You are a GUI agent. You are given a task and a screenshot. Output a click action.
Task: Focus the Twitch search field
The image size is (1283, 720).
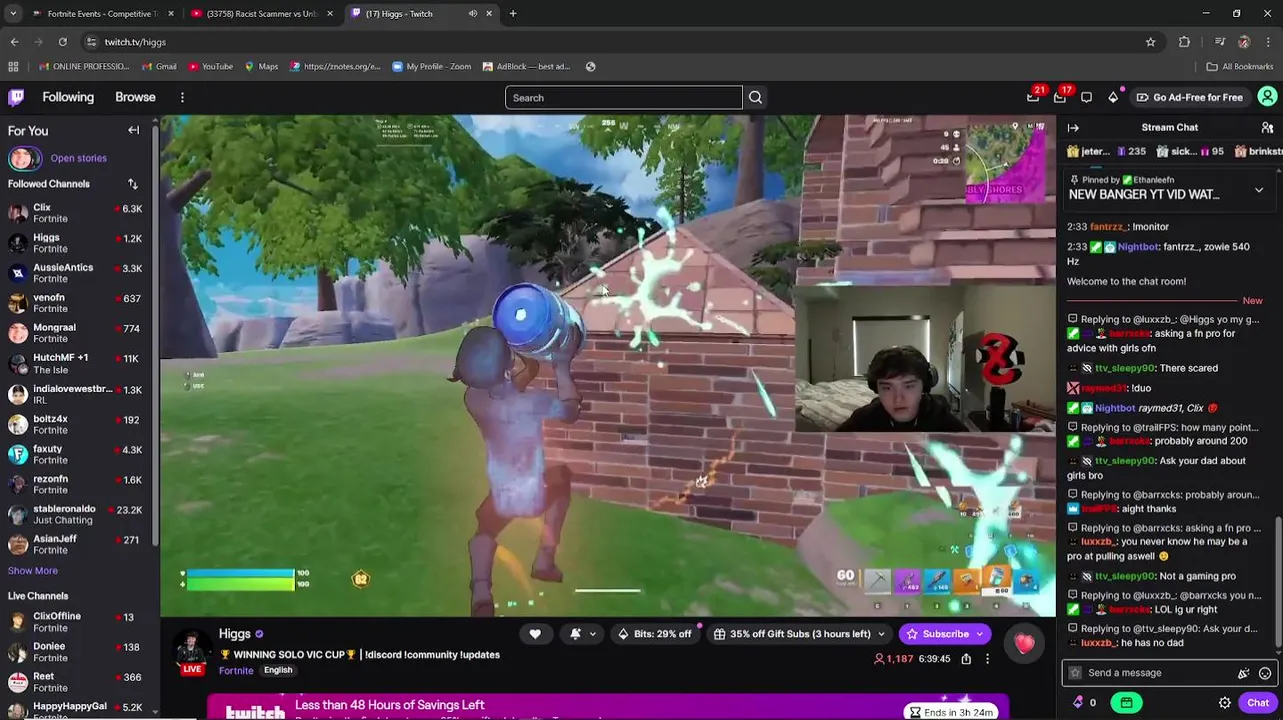[623, 98]
